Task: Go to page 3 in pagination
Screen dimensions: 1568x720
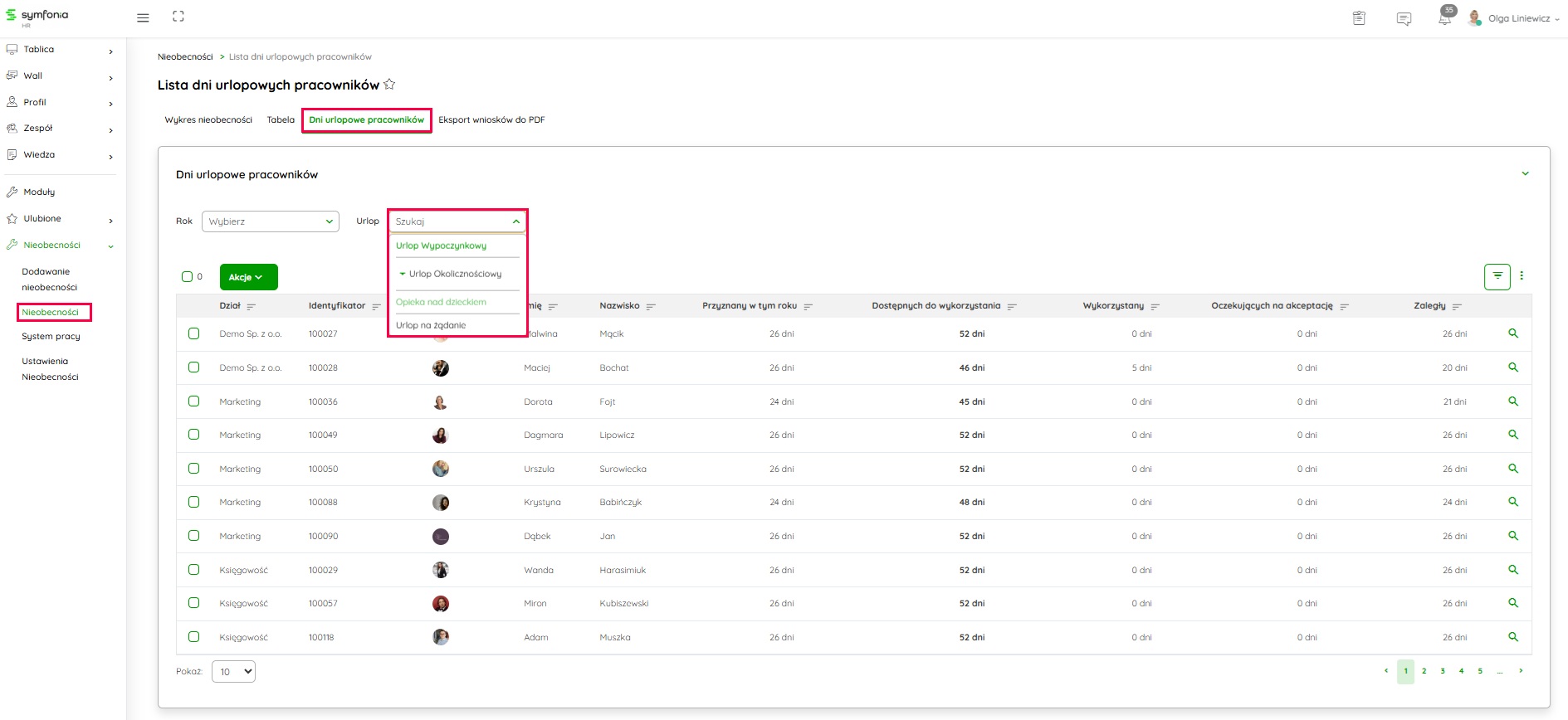Action: [1443, 671]
